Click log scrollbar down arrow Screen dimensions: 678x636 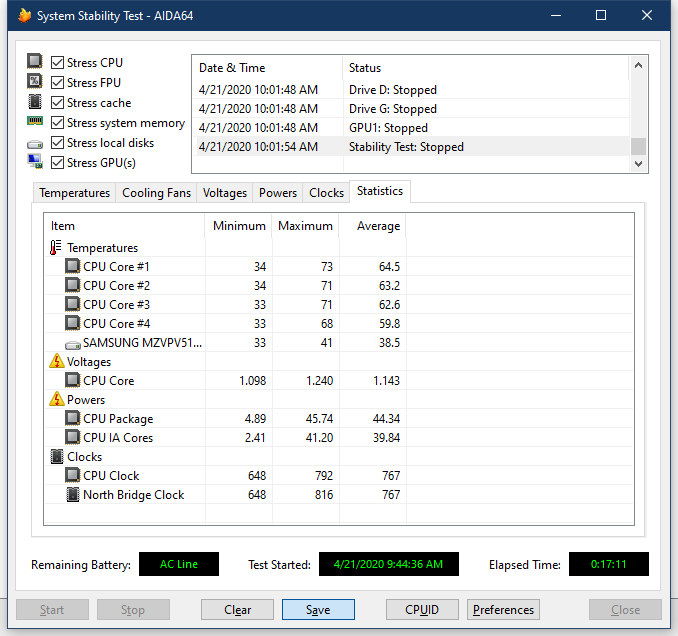(x=638, y=164)
